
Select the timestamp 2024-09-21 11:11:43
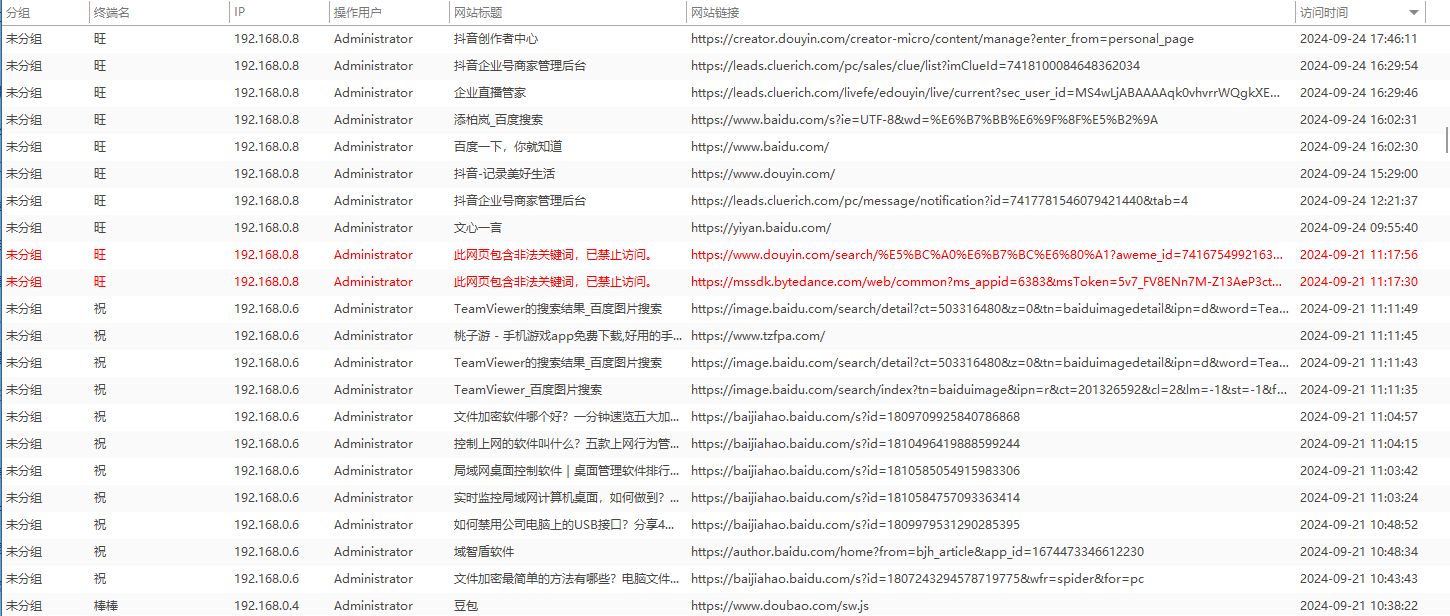(1359, 363)
